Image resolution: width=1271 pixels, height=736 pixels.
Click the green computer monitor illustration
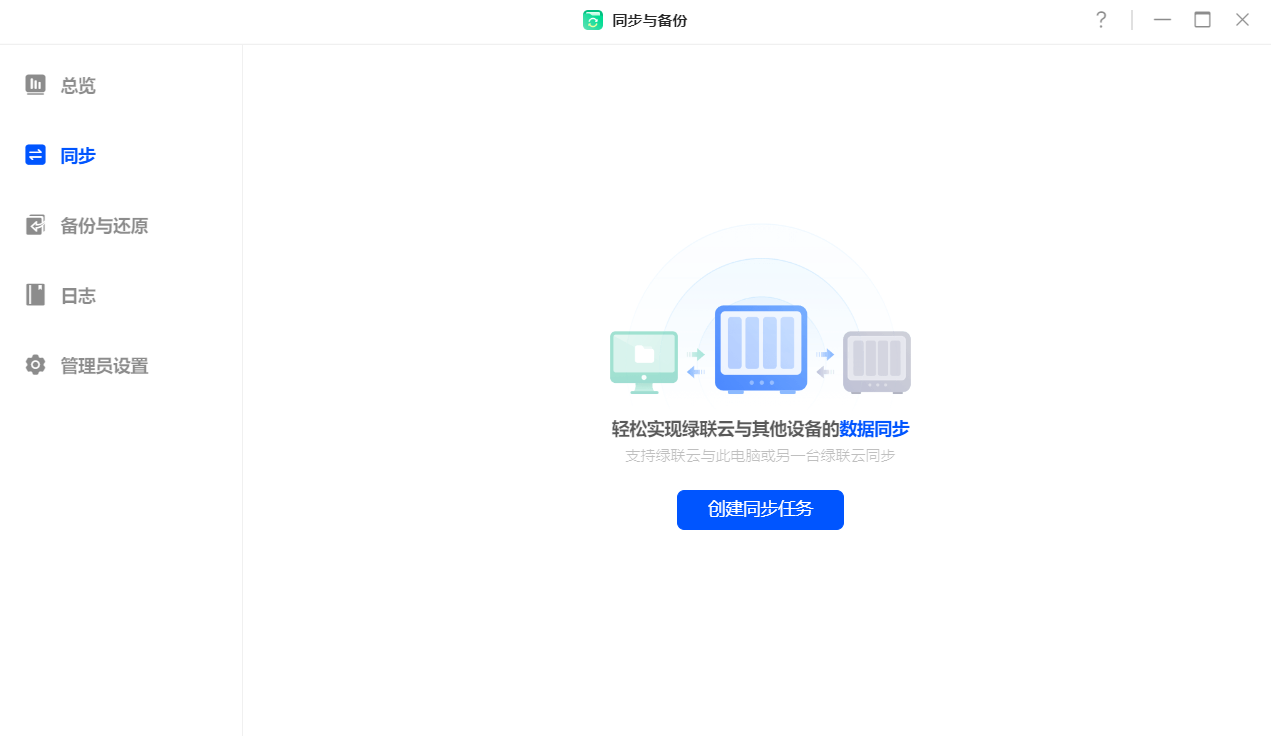coord(644,362)
